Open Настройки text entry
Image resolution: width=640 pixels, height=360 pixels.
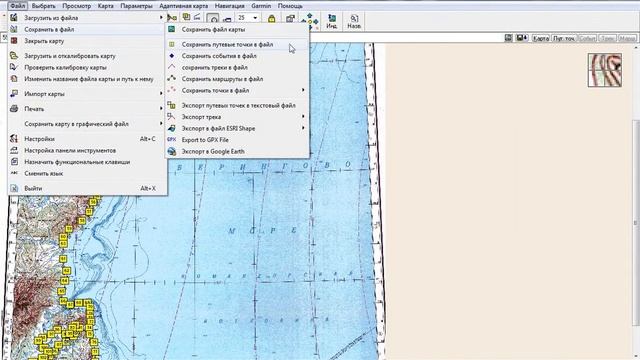(x=39, y=139)
